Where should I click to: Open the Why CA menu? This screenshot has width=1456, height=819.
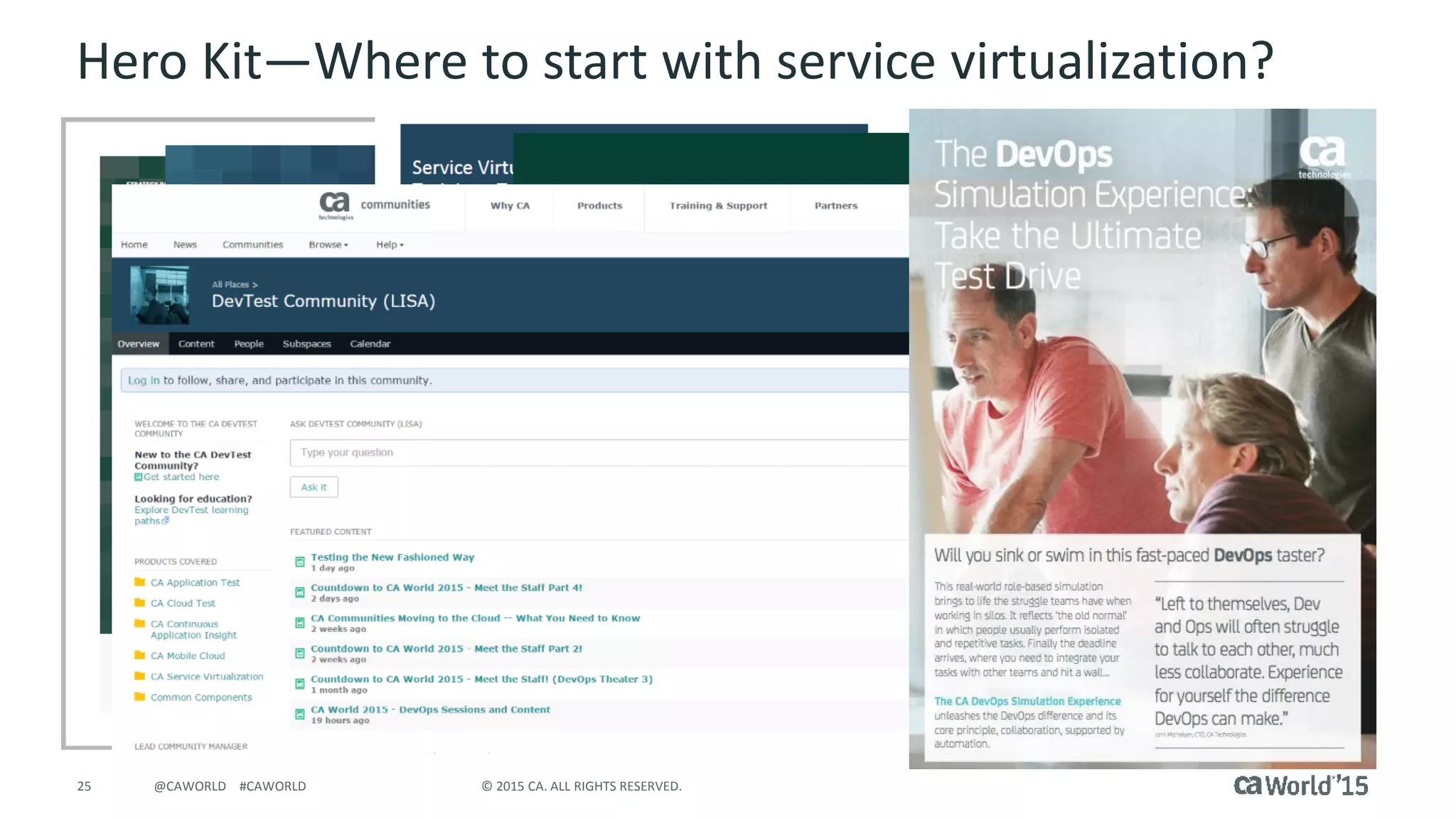tap(510, 205)
